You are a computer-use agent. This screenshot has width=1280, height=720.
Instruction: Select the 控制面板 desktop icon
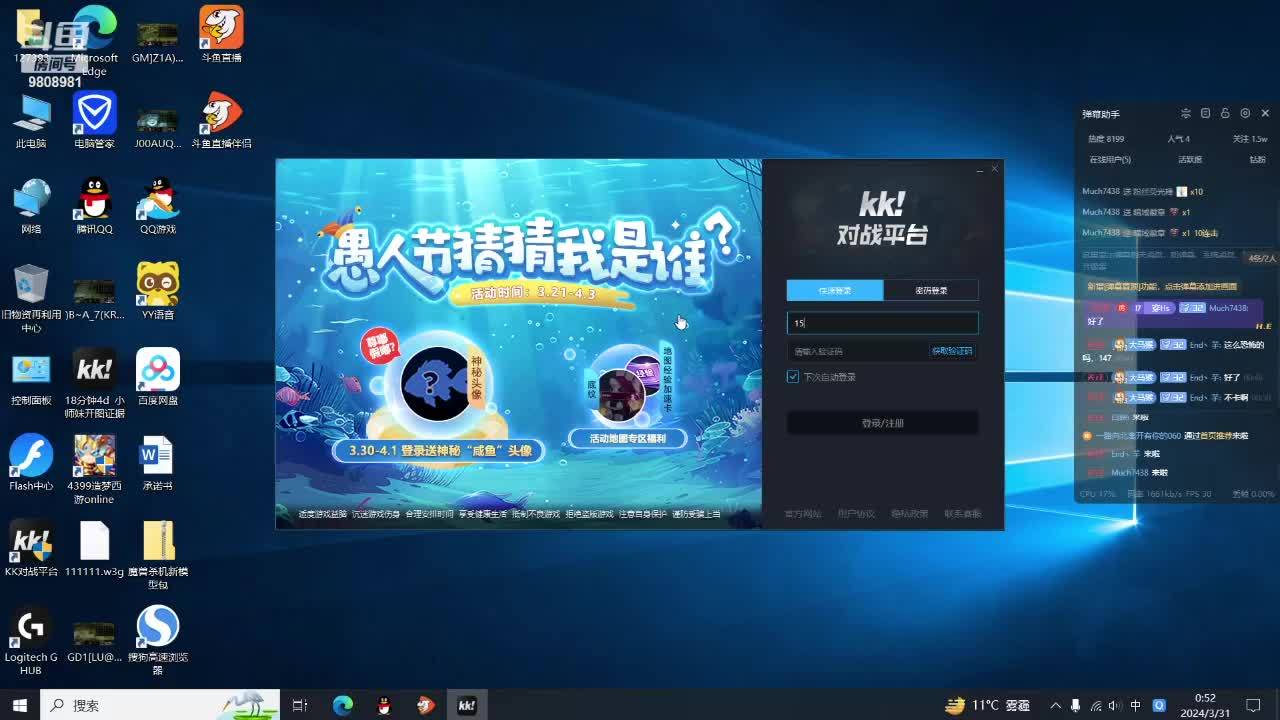31,377
